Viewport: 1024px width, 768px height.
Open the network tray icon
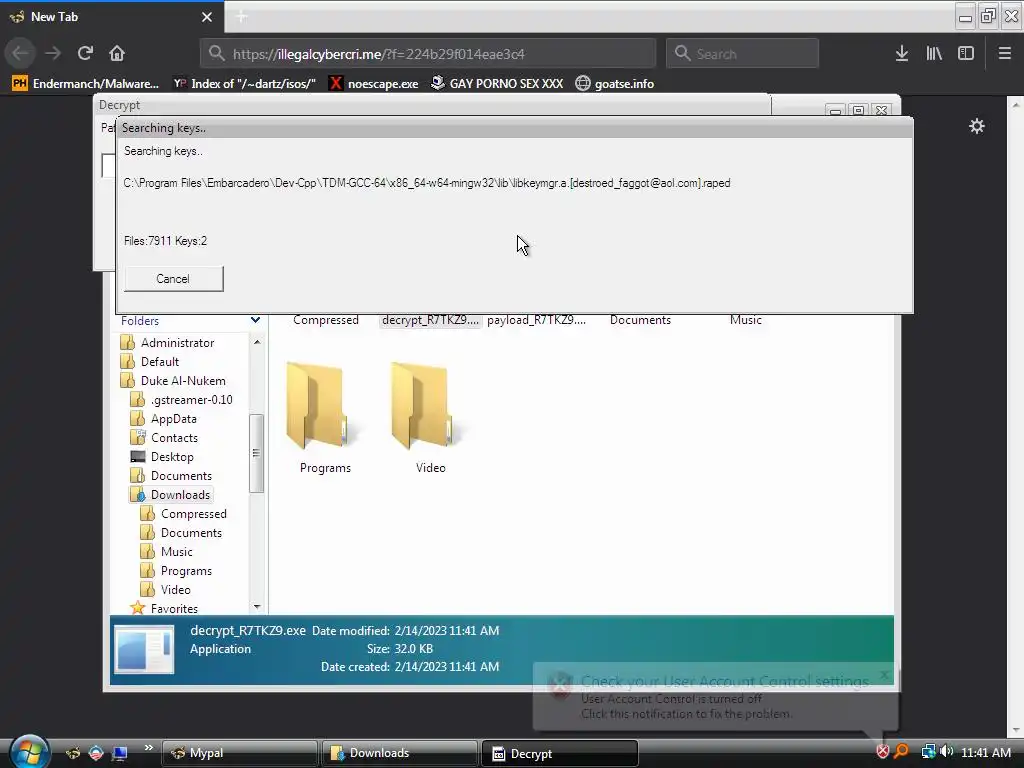pos(928,752)
